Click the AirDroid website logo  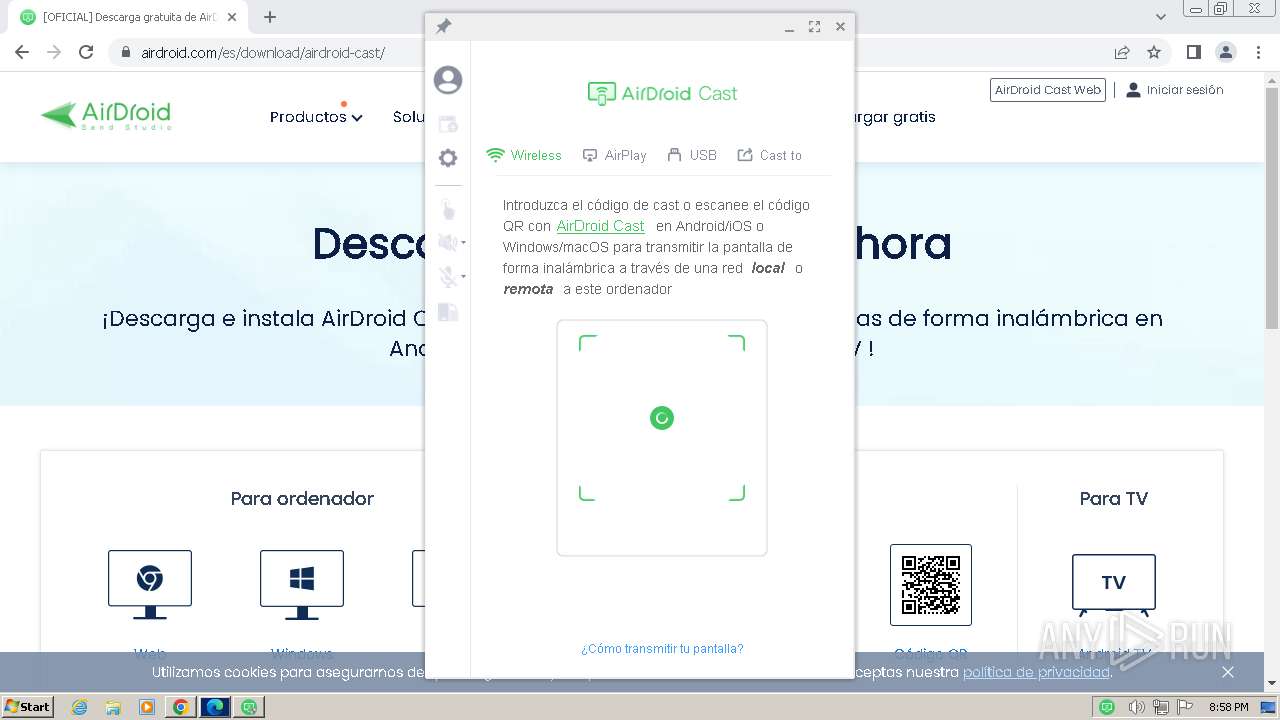pos(106,115)
